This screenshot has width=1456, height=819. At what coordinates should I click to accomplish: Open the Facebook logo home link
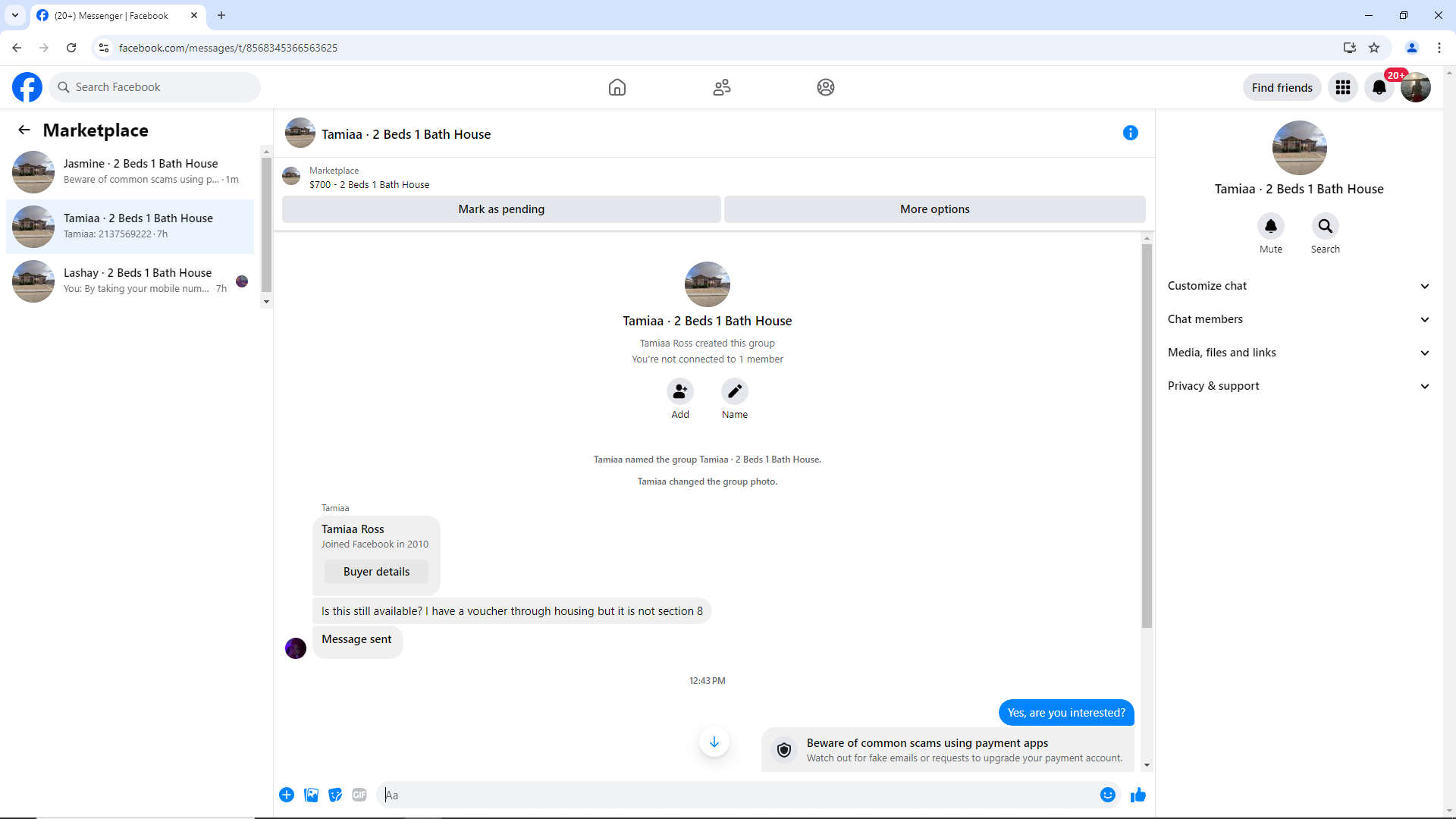point(27,87)
